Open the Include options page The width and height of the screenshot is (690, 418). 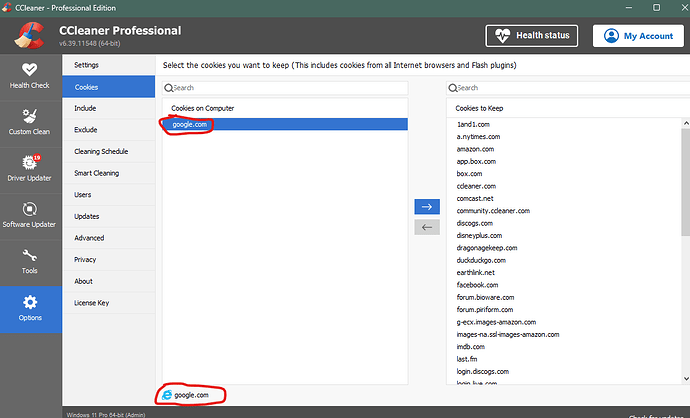(109, 108)
